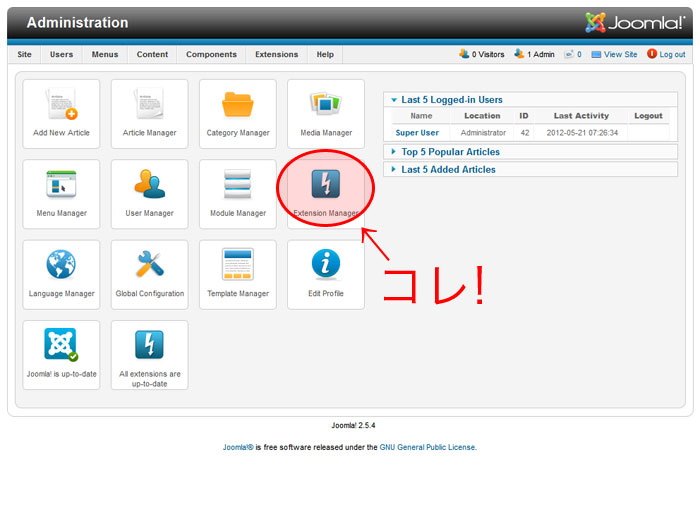Open Category Manager folder icon
Viewport: 700px width, 512px height.
point(237,105)
